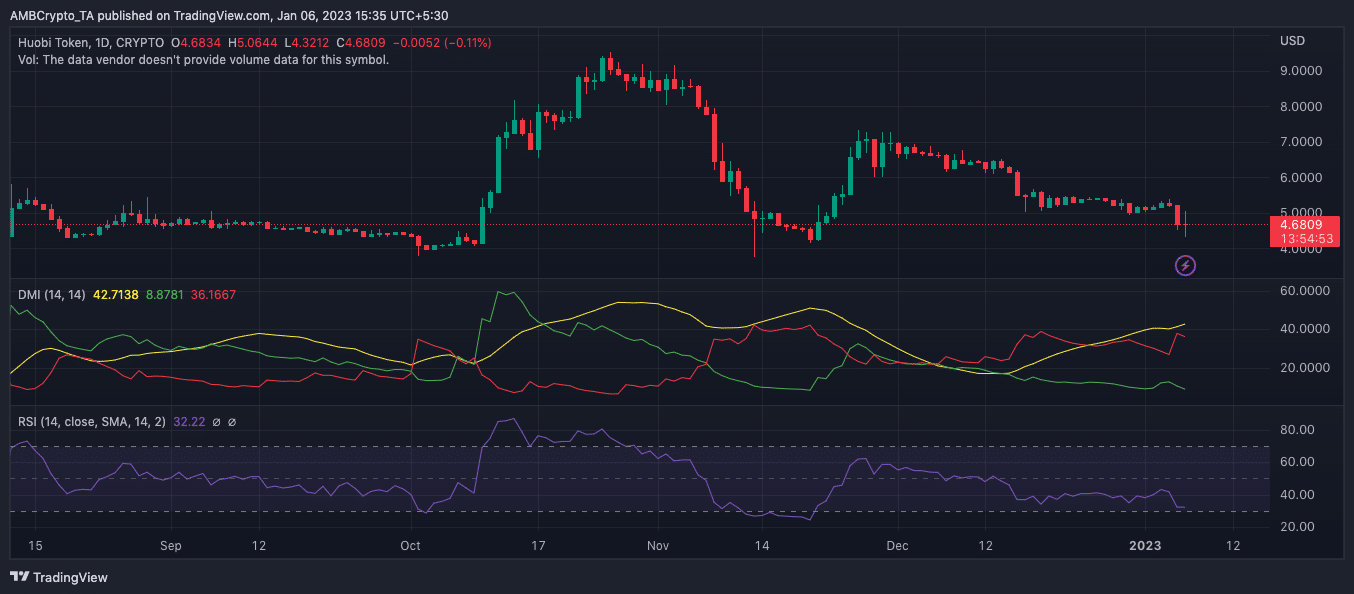
Task: Click the Vol data vendor notice text
Action: 204,60
